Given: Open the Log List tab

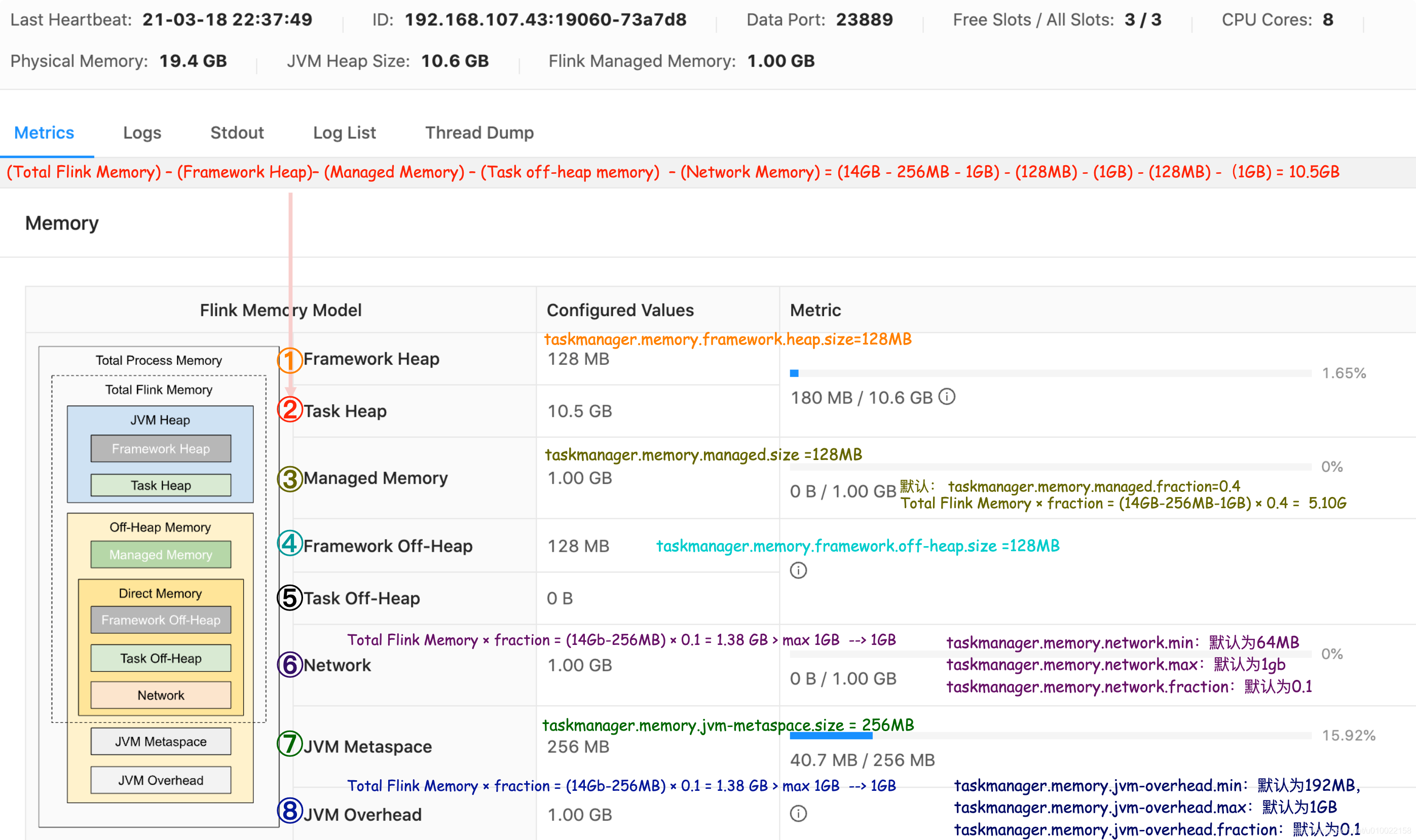Looking at the screenshot, I should click(x=344, y=132).
